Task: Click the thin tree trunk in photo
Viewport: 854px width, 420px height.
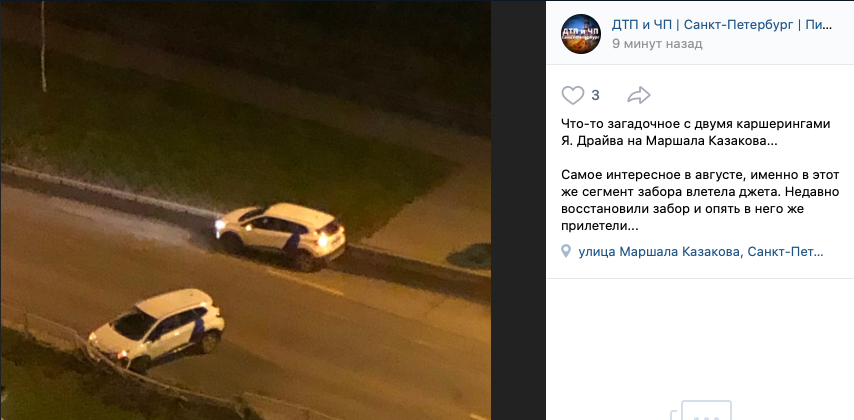Action: tap(43, 46)
